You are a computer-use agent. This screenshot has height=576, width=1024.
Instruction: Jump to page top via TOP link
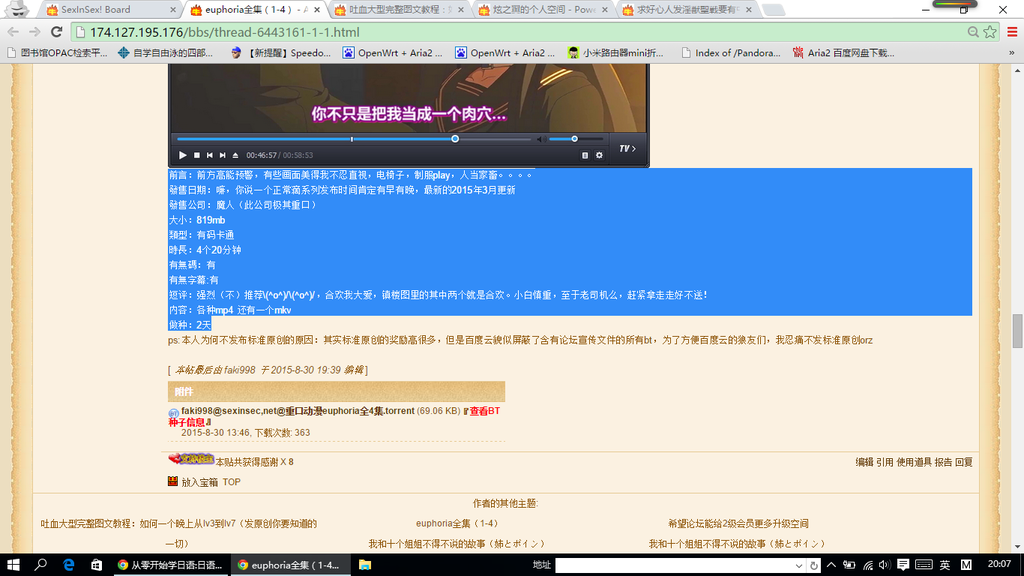pyautogui.click(x=232, y=482)
